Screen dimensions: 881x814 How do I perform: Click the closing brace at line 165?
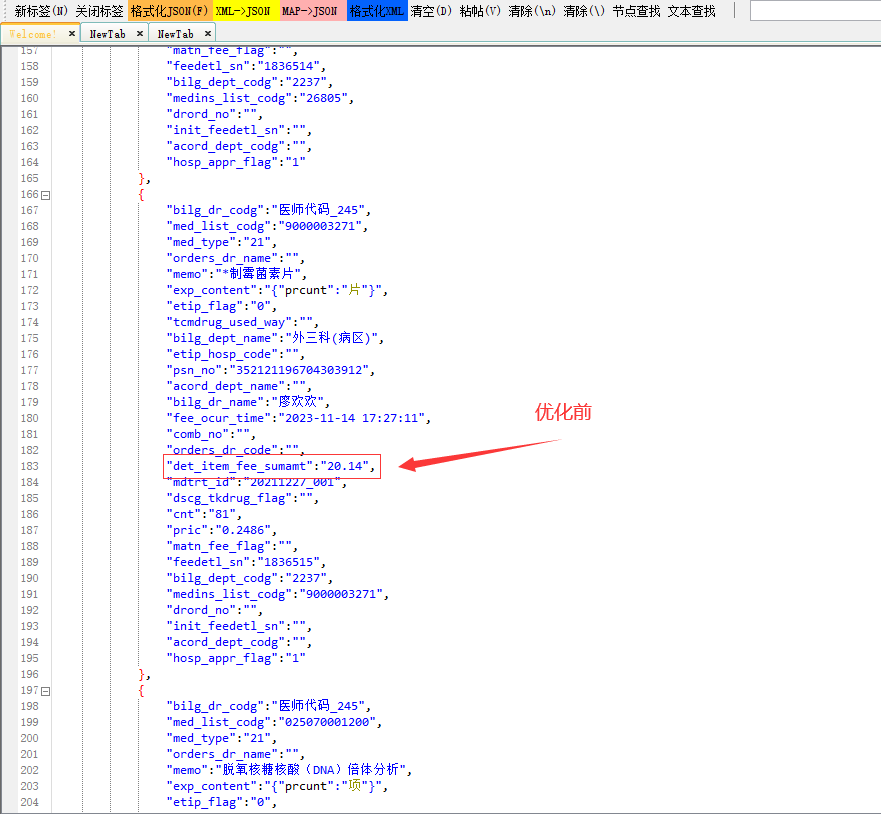coord(144,179)
